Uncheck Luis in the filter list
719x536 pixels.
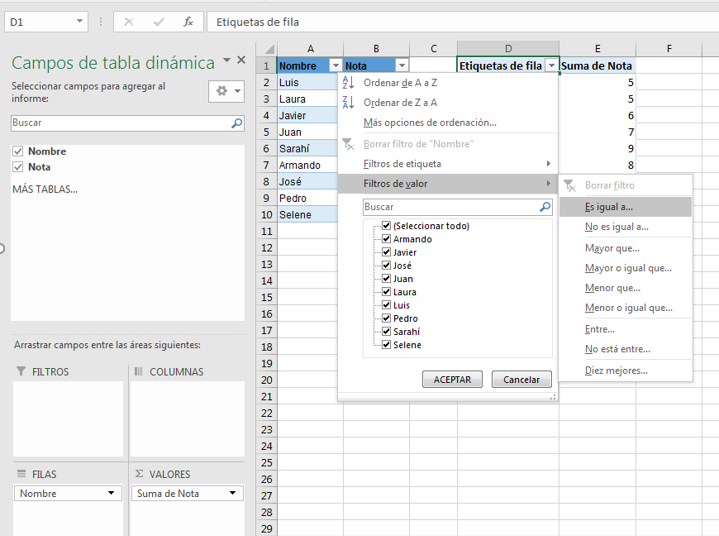(x=387, y=305)
